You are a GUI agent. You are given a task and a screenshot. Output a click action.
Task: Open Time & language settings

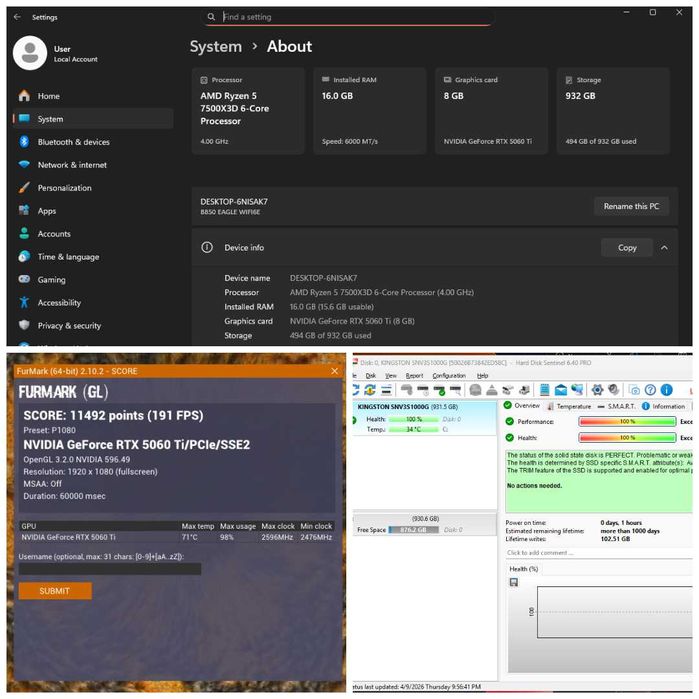(68, 257)
